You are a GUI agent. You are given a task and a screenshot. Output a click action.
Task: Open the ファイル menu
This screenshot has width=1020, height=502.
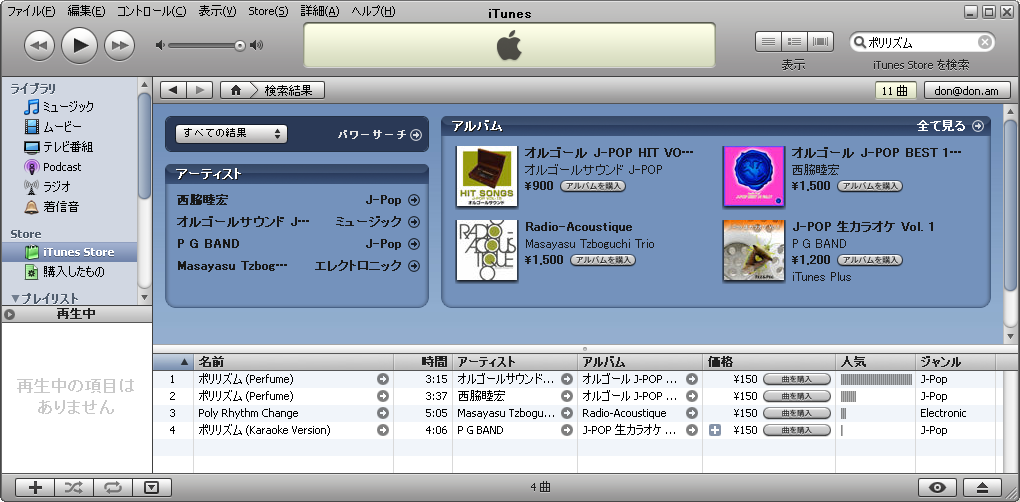point(31,11)
